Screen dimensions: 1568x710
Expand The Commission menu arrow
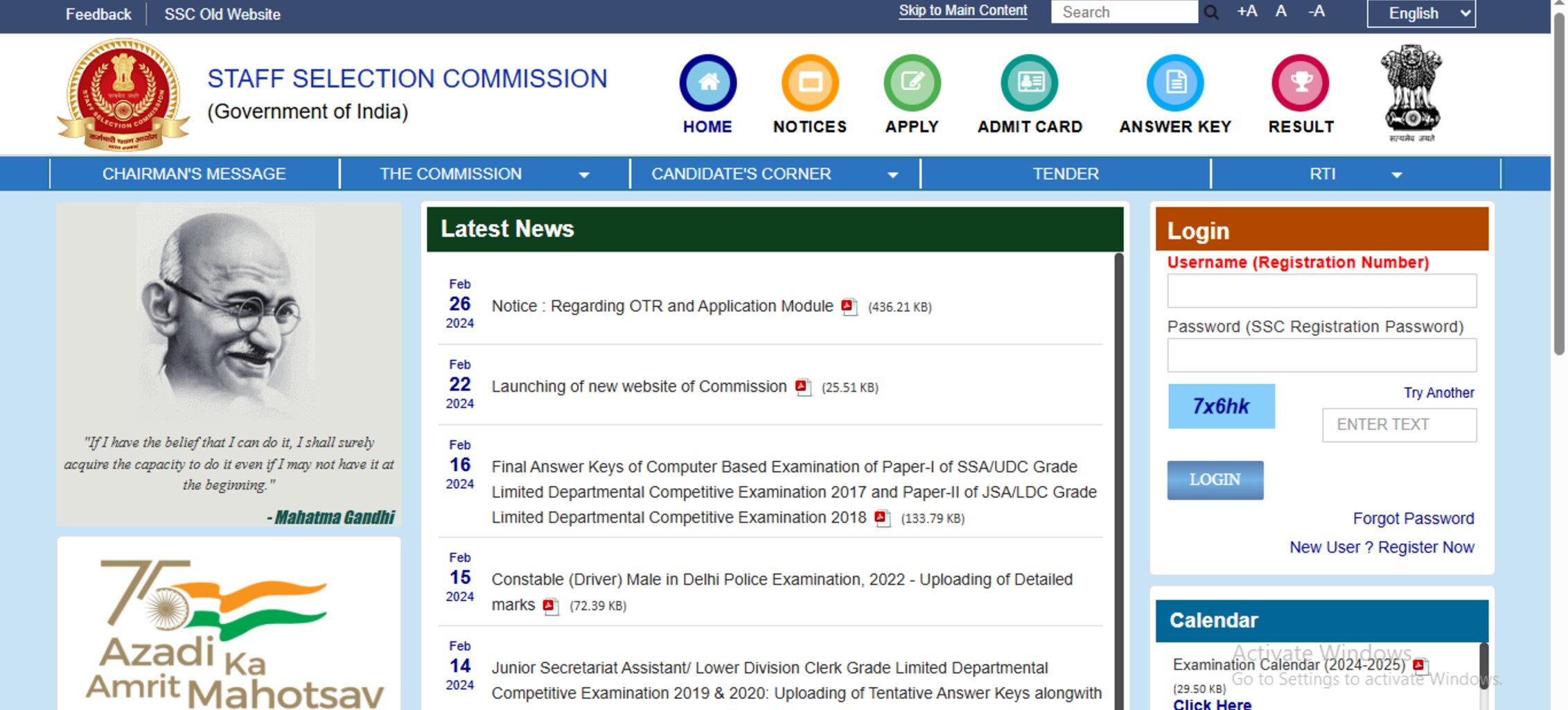click(584, 175)
